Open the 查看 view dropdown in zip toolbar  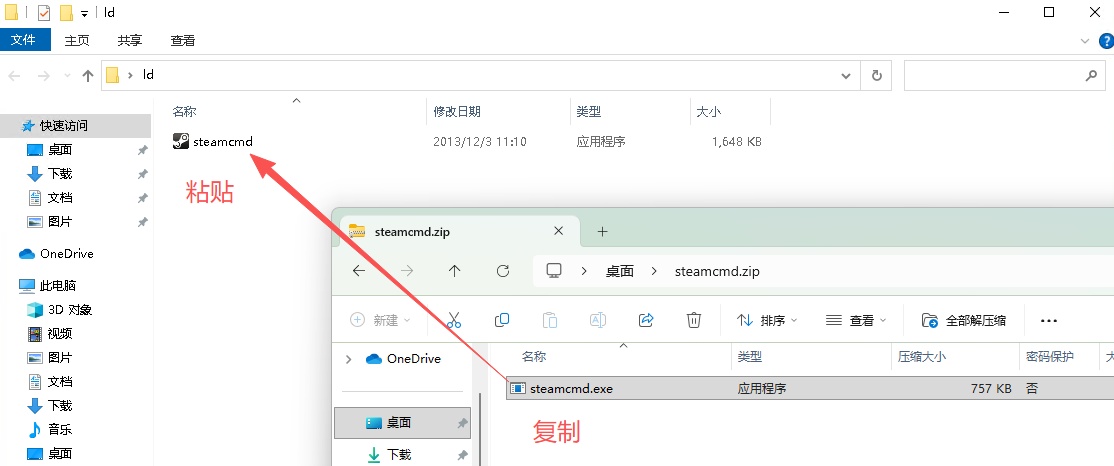click(856, 320)
